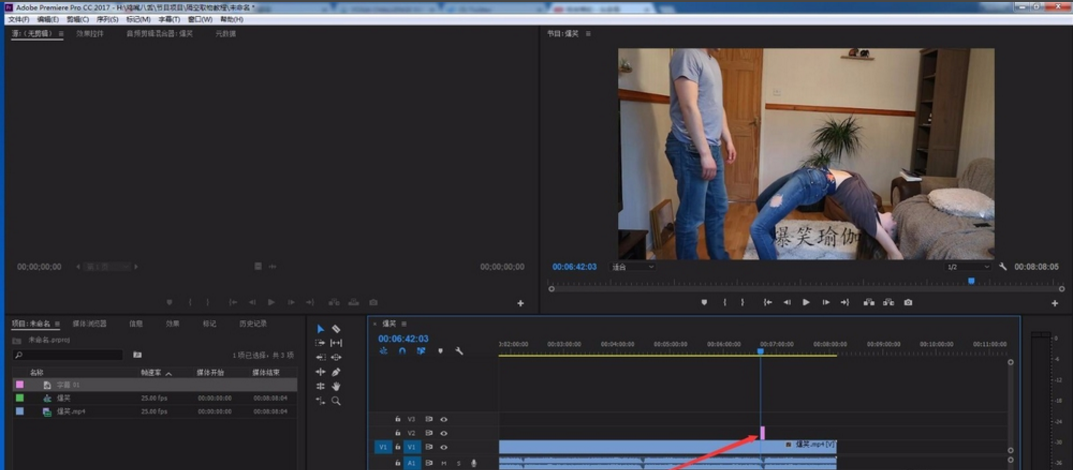The image size is (1073, 470).
Task: Mute audio track A1 with M button
Action: [x=444, y=463]
